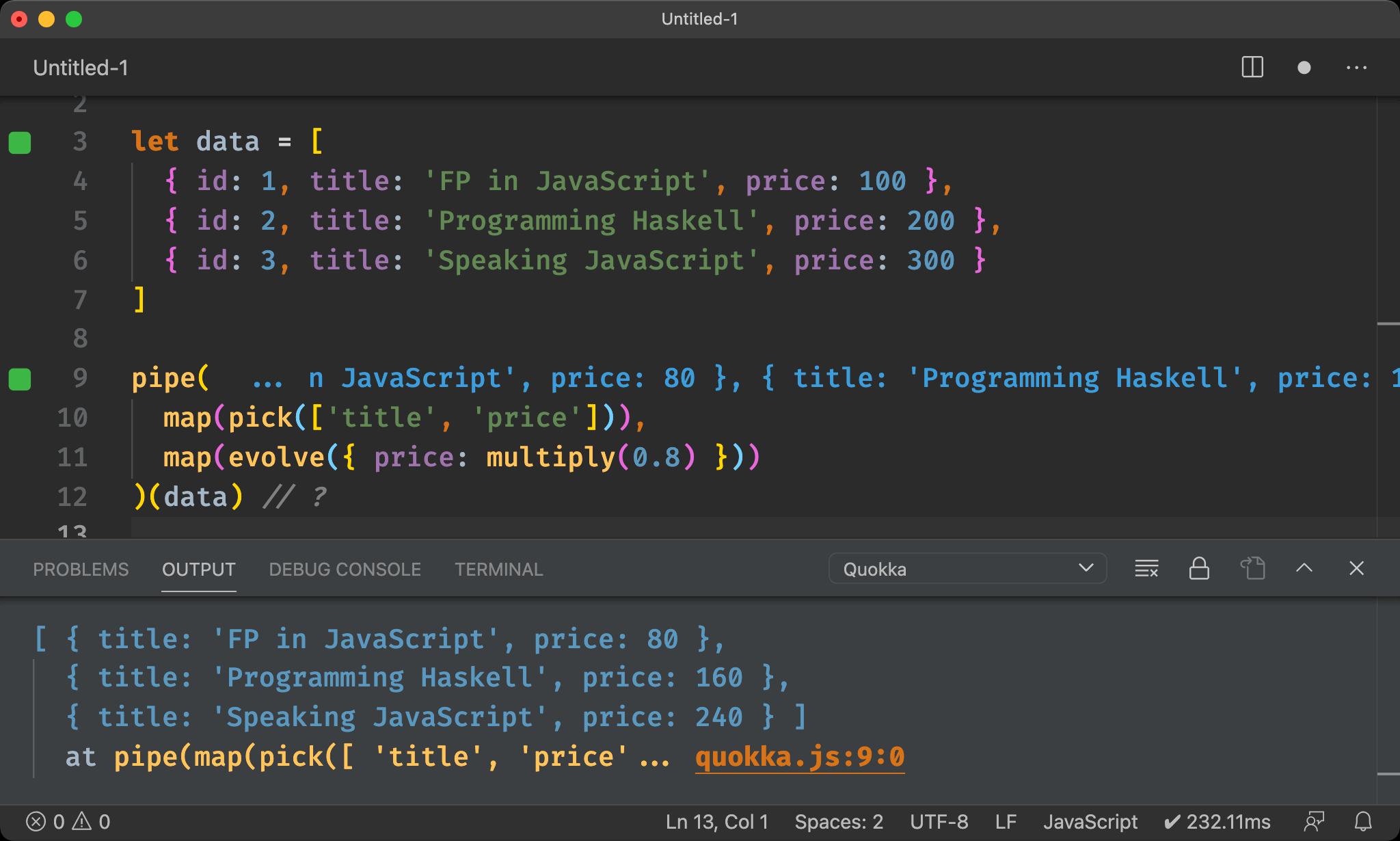
Task: Close the bottom panel
Action: tap(1357, 568)
